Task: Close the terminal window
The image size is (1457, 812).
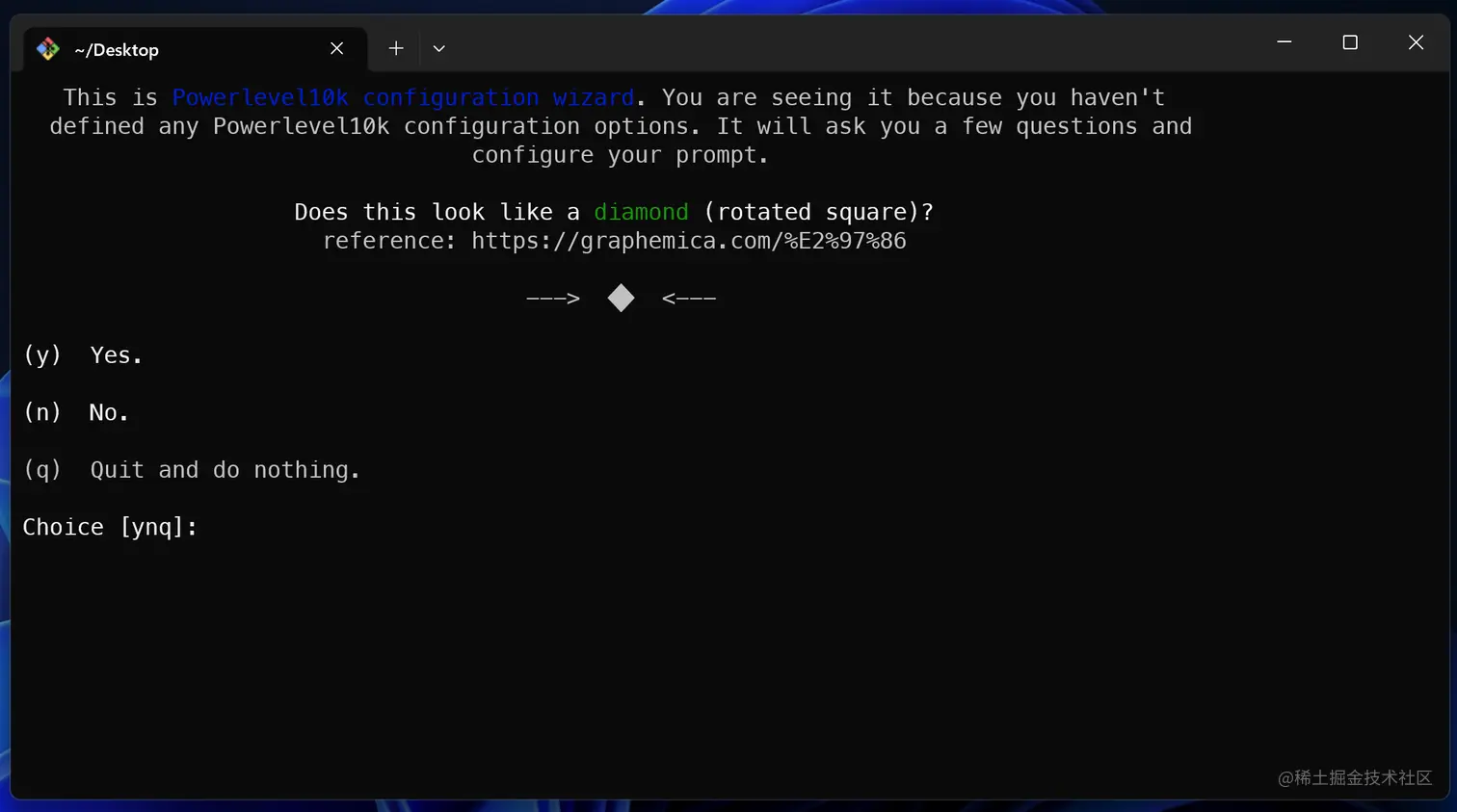Action: [x=1416, y=42]
